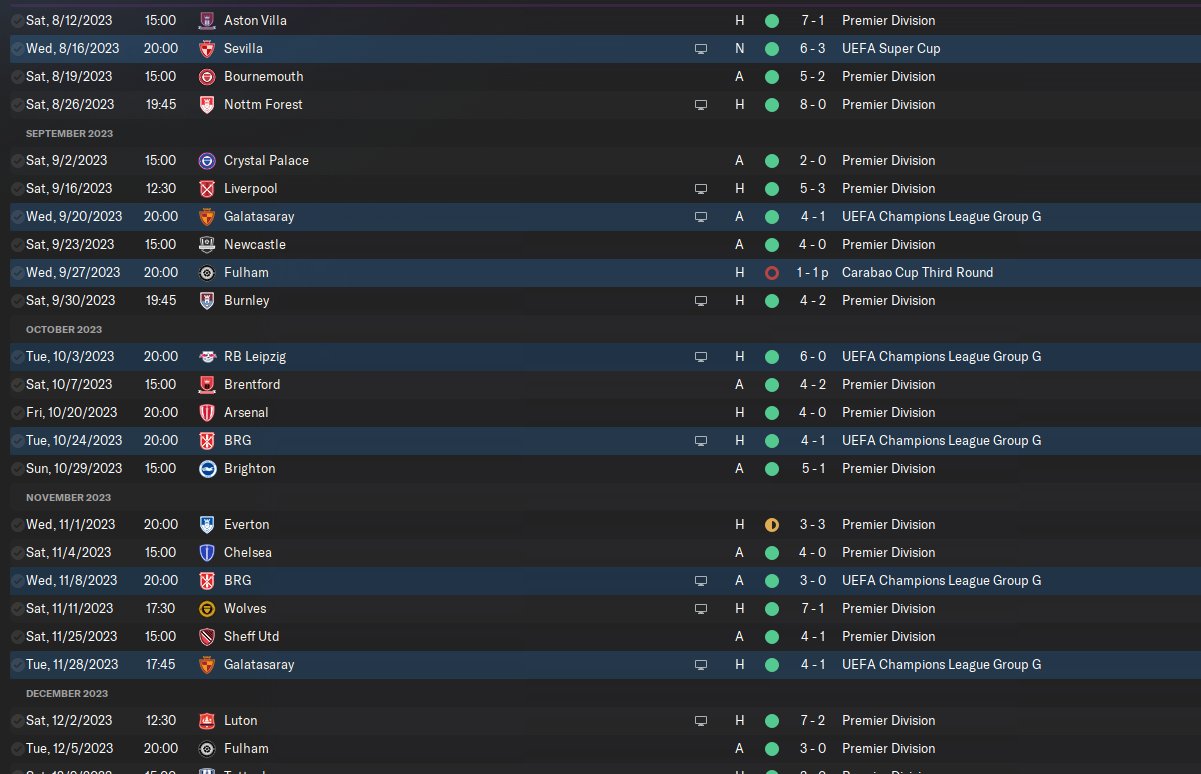1201x774 pixels.
Task: Click the red loss indicator on the Fulham cup tie
Action: tap(771, 272)
